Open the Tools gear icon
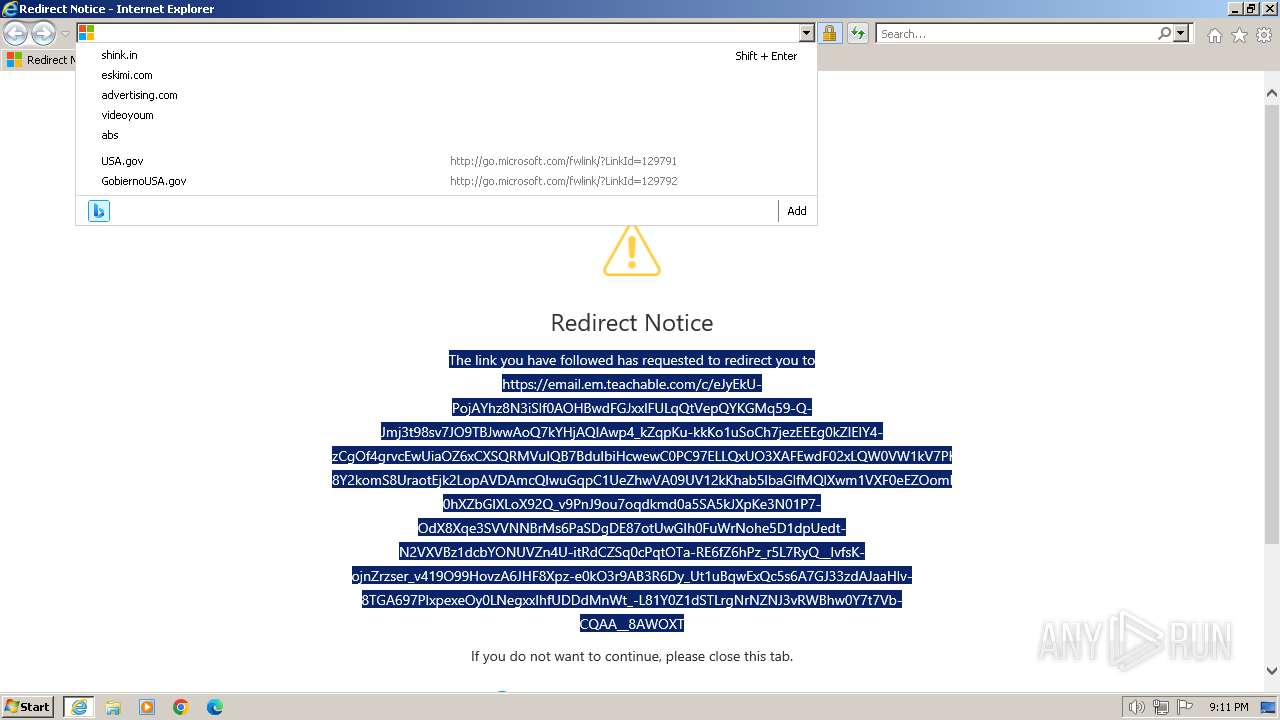Viewport: 1280px width, 720px height. [x=1264, y=35]
